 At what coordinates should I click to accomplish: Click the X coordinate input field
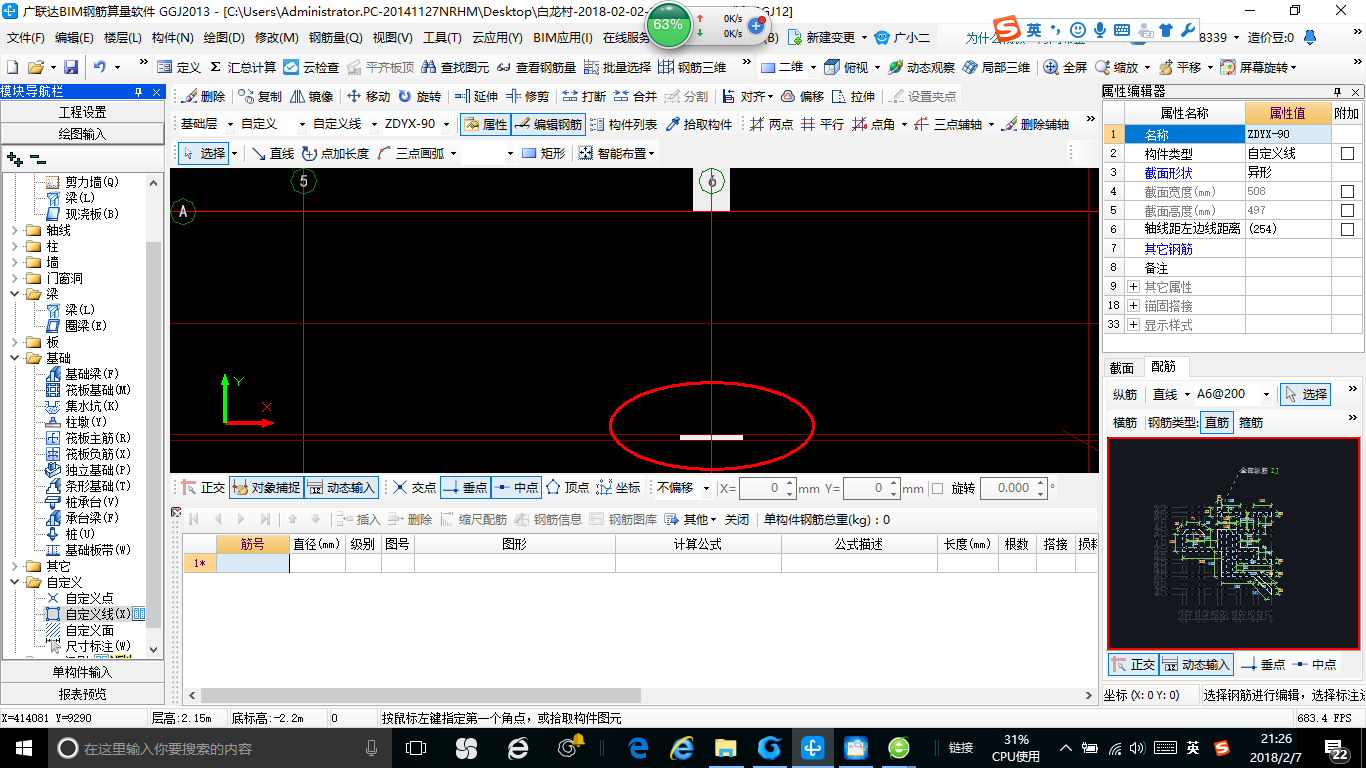tap(768, 489)
